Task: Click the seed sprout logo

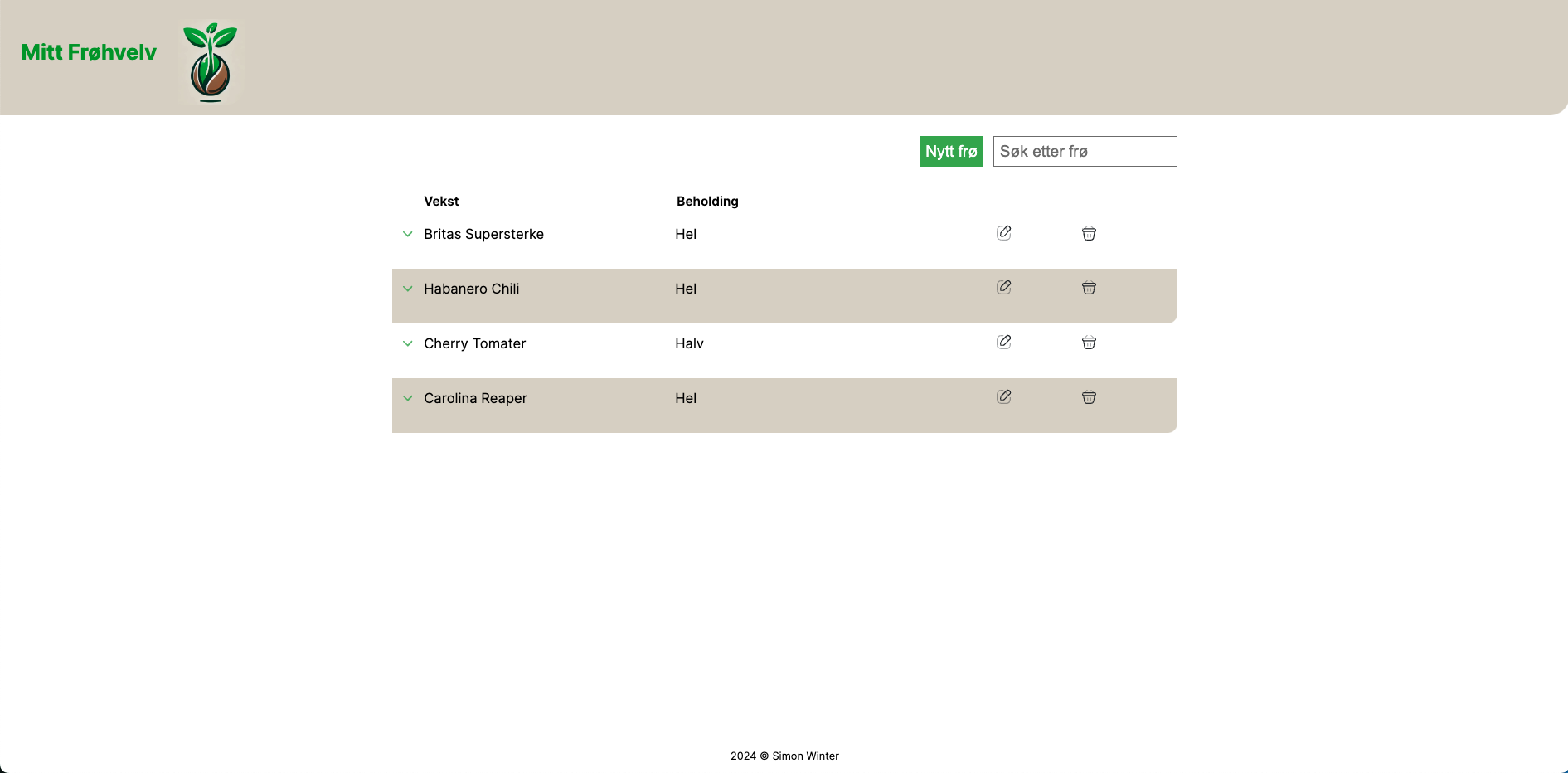Action: pos(211,62)
